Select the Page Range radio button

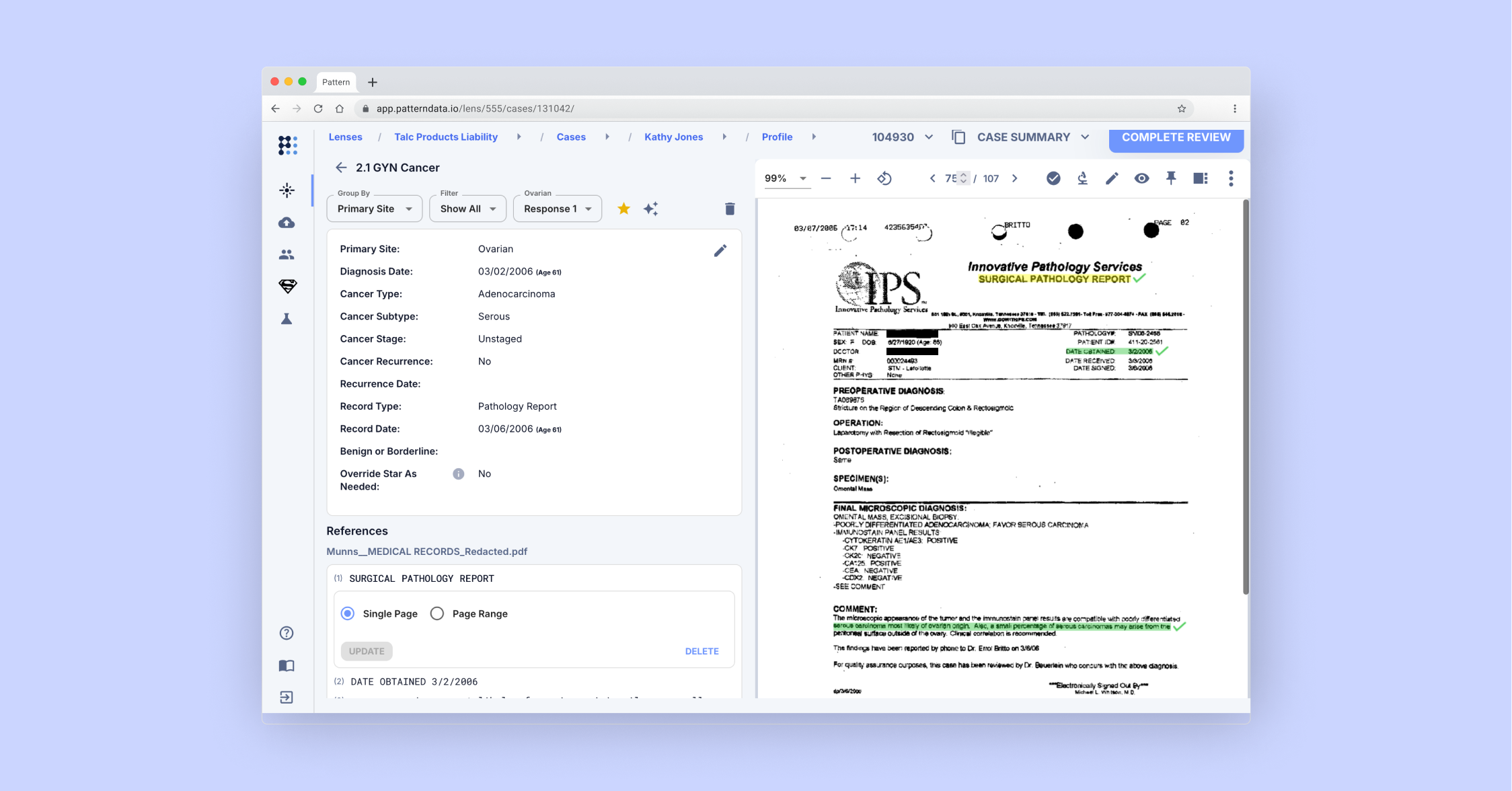[x=438, y=614]
